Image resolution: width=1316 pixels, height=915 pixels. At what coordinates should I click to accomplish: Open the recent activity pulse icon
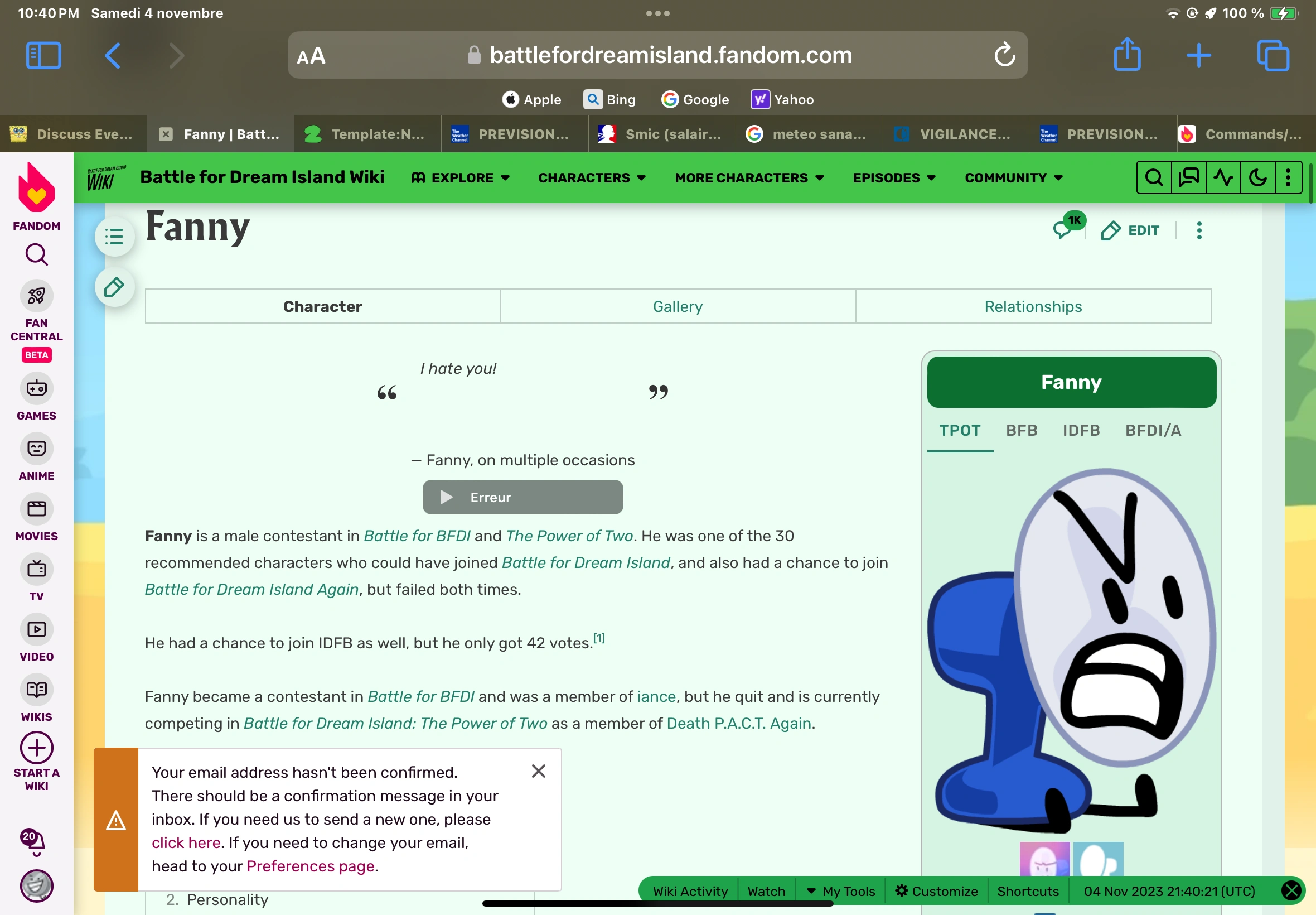[x=1223, y=178]
